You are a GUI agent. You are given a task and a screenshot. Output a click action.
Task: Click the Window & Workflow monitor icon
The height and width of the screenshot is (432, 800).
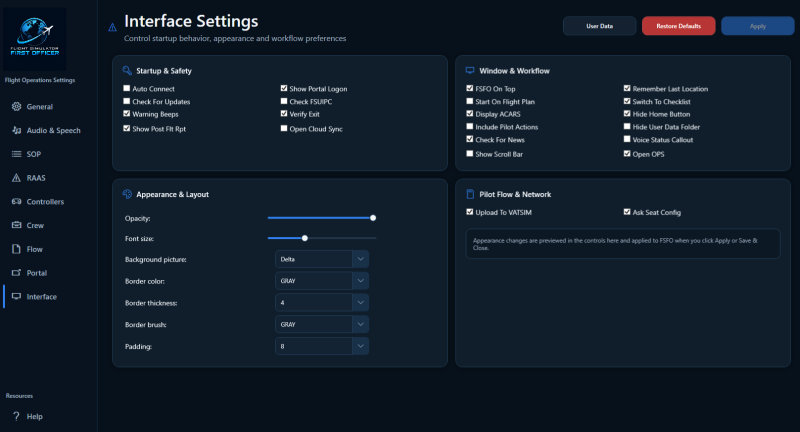470,70
